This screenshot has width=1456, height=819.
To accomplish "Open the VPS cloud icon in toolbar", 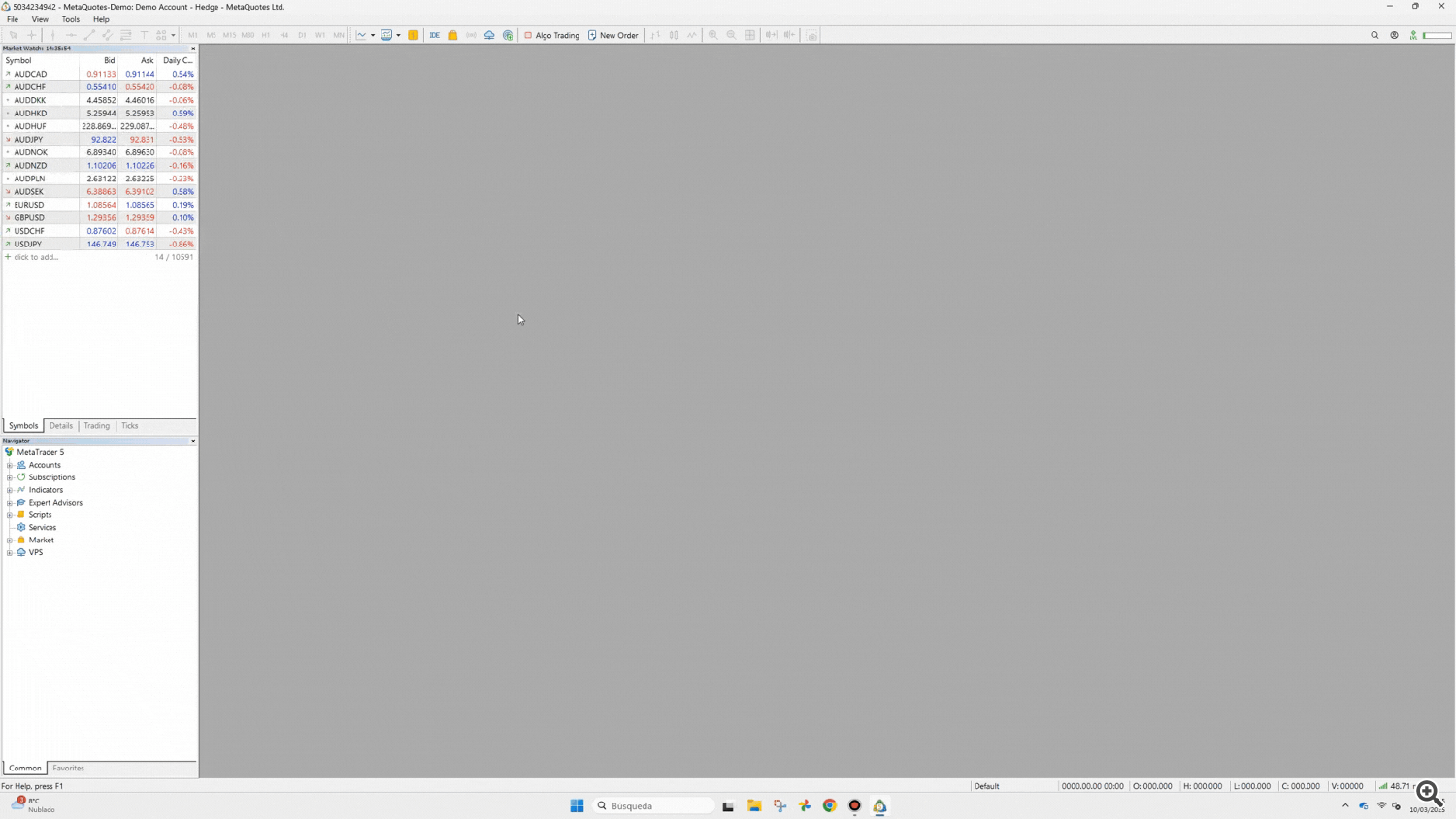I will point(489,35).
